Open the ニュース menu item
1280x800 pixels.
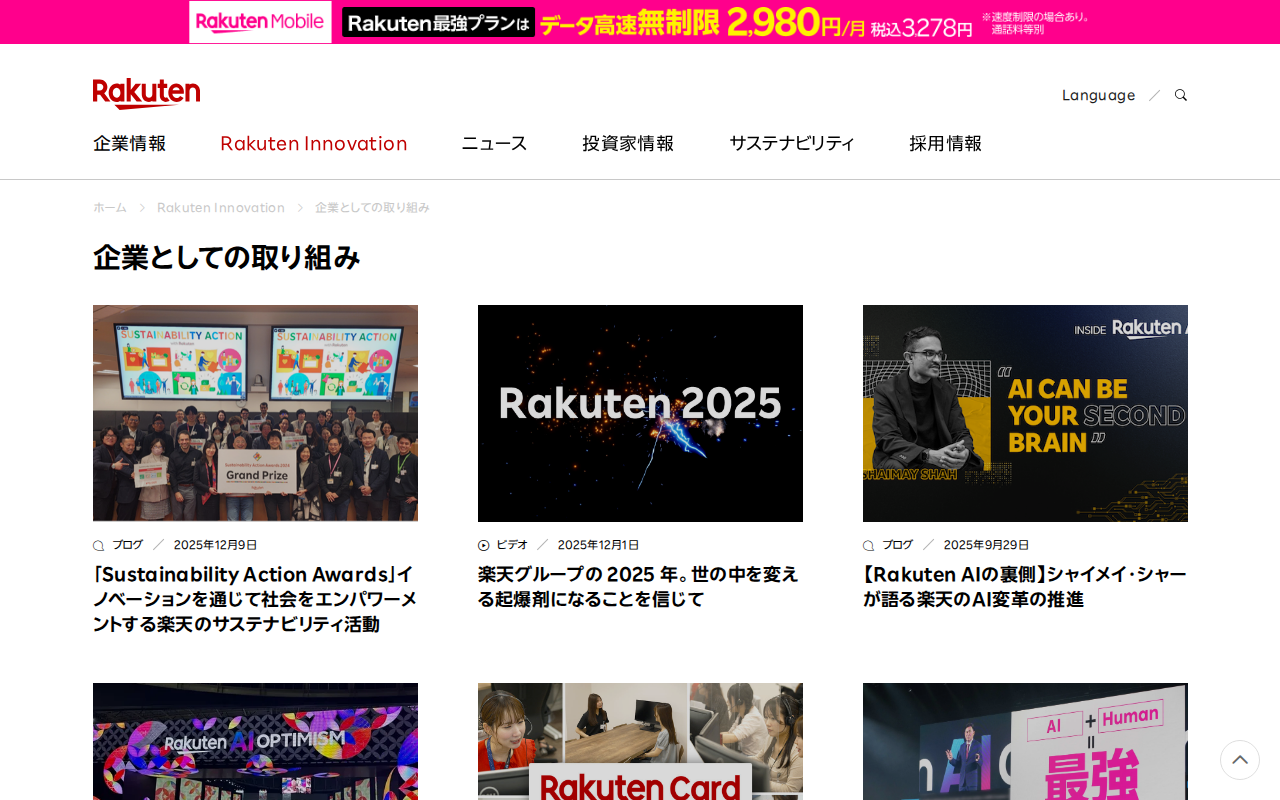494,143
